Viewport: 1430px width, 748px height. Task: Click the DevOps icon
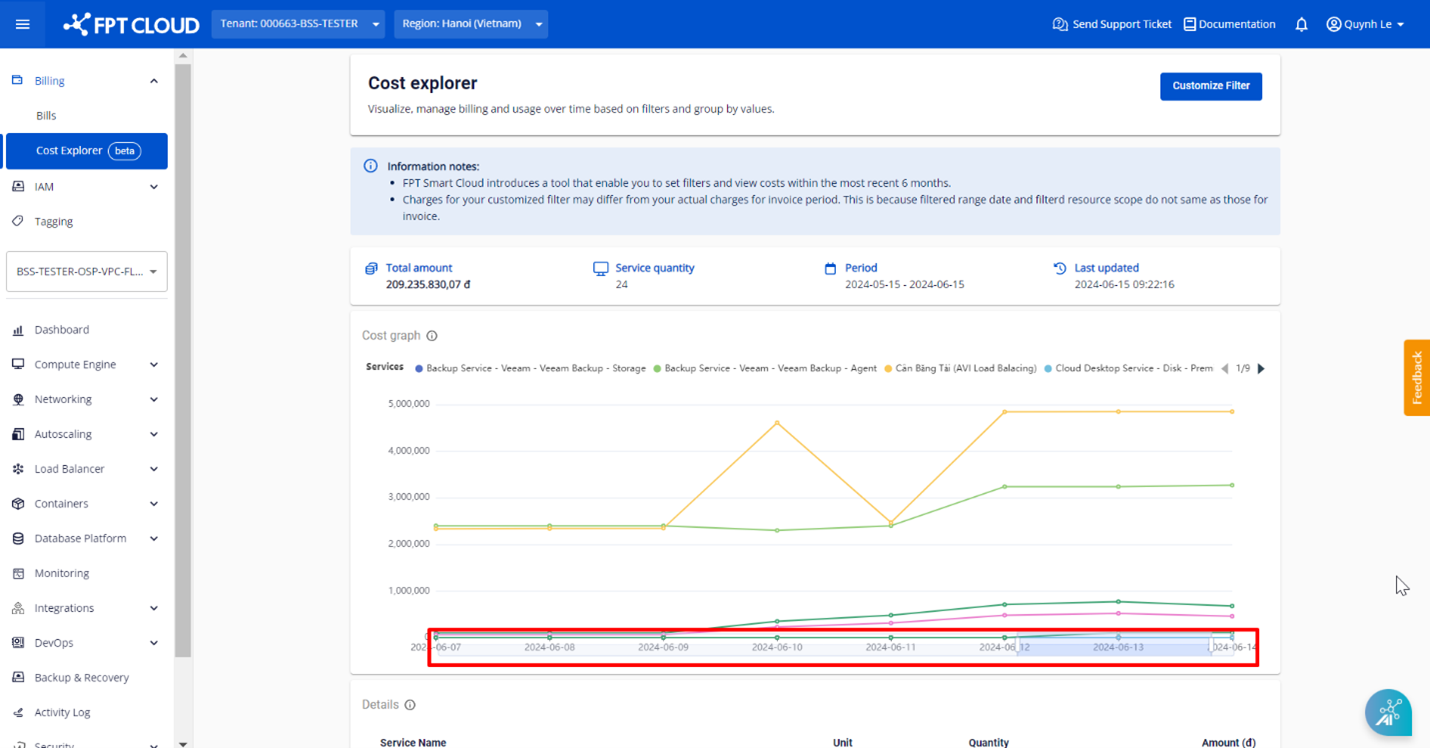click(x=17, y=643)
